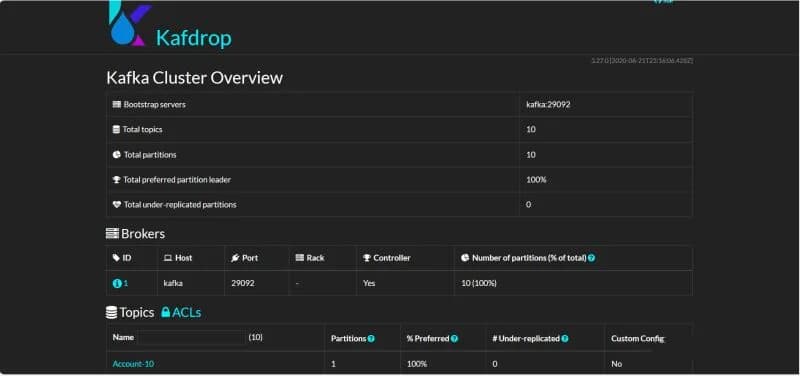This screenshot has width=800, height=376.
Task: Click the lock icon beside ACLs
Action: click(x=165, y=312)
